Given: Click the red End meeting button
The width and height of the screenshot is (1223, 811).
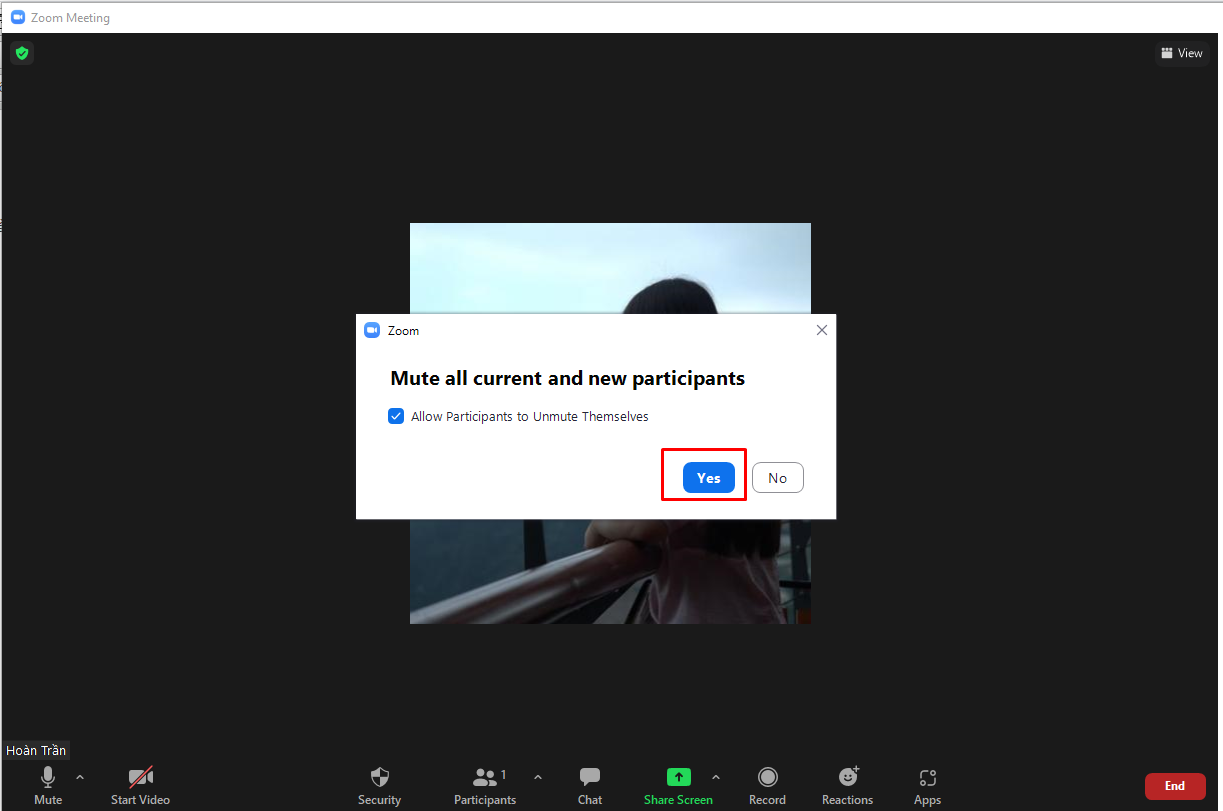Looking at the screenshot, I should [1175, 786].
